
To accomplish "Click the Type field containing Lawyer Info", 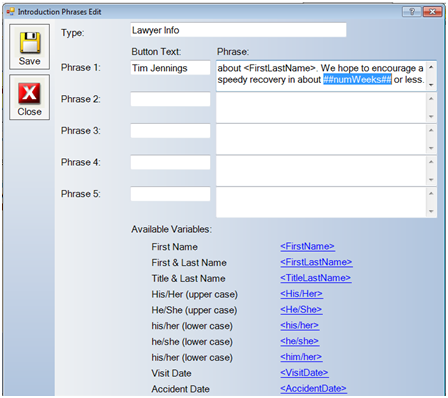I will [238, 30].
